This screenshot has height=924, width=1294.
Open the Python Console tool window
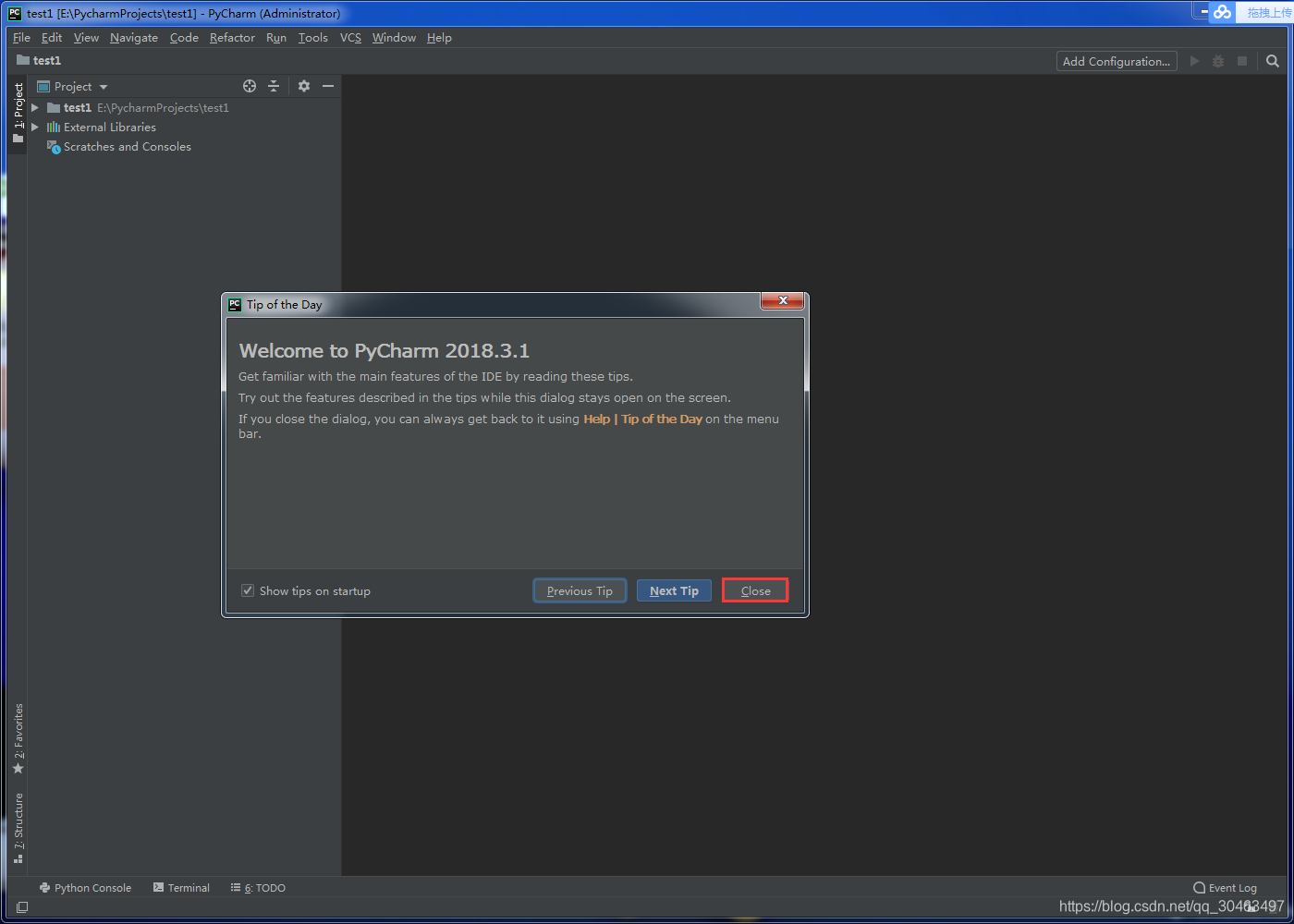(x=85, y=888)
